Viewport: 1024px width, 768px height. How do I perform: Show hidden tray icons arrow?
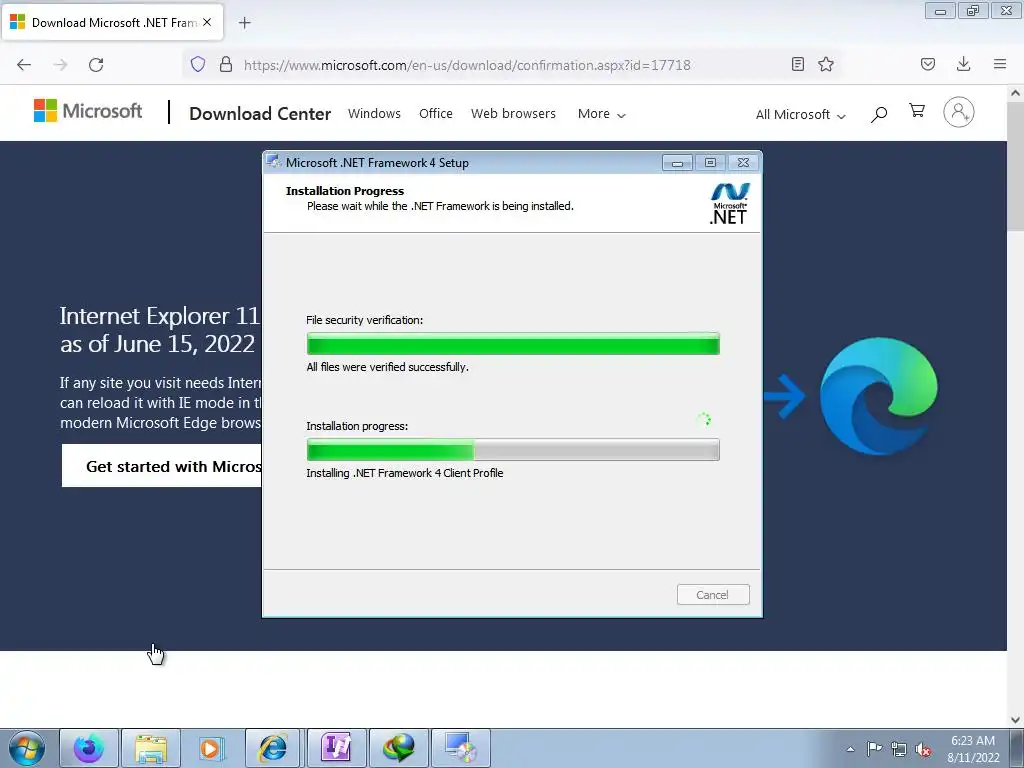click(x=850, y=749)
